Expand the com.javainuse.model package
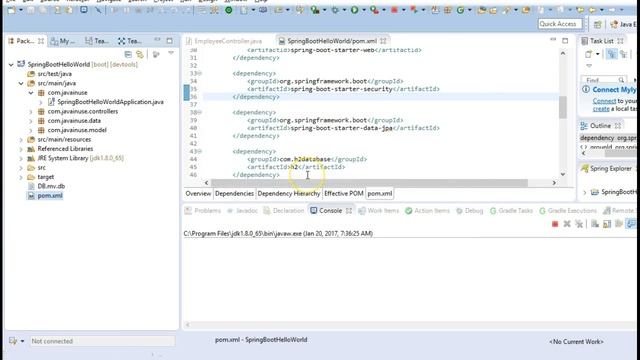 (x=31, y=130)
